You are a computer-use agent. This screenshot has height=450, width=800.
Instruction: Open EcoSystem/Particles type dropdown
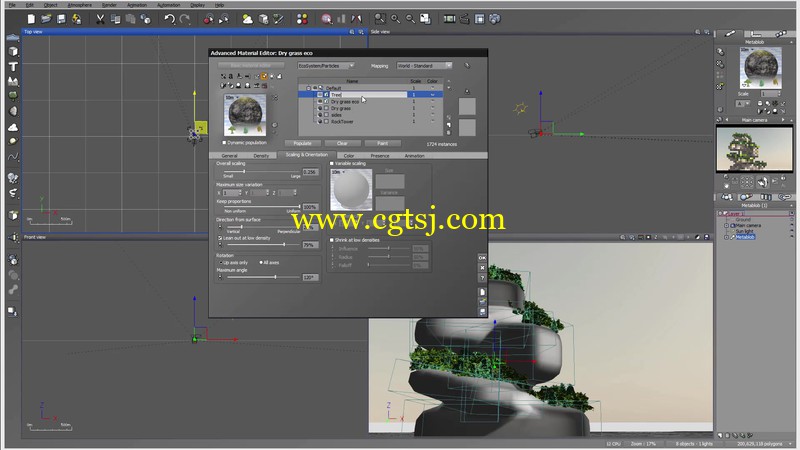326,65
